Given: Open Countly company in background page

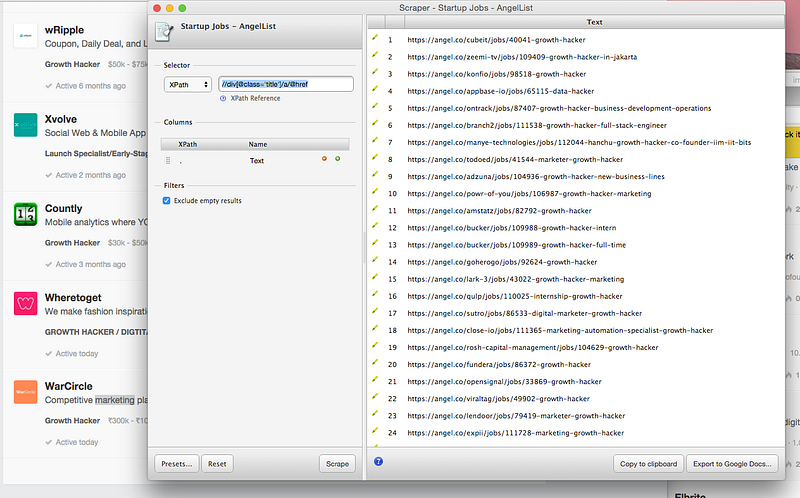Looking at the screenshot, I should (x=63, y=209).
